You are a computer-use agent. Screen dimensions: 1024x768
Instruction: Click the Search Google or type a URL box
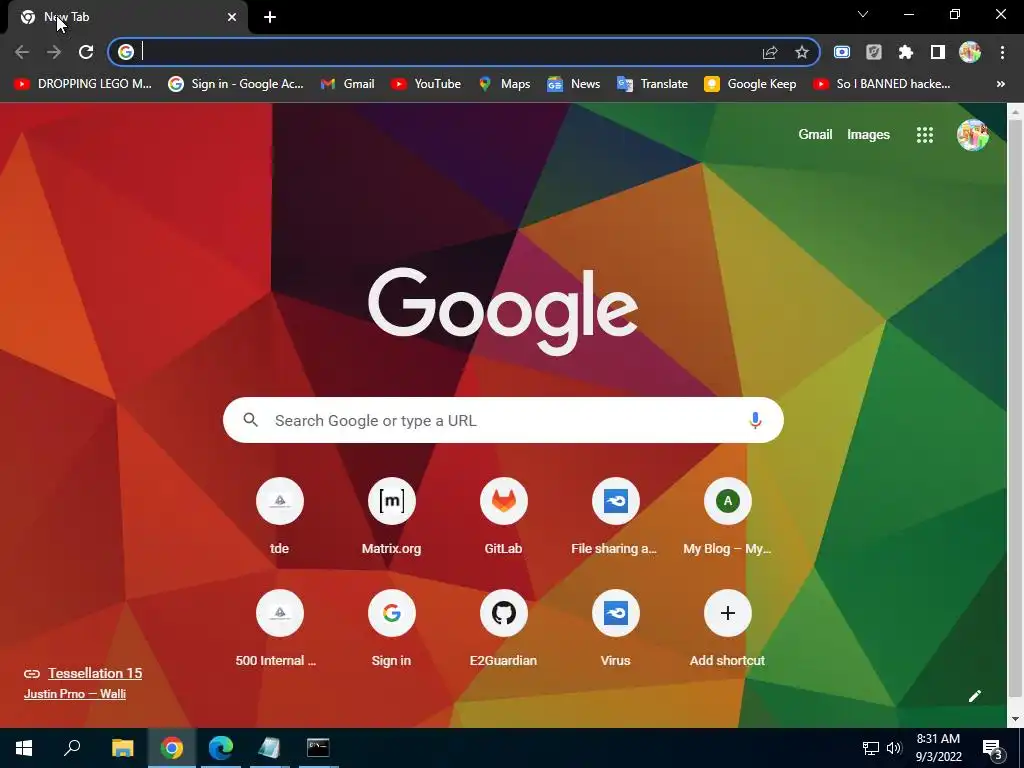503,420
